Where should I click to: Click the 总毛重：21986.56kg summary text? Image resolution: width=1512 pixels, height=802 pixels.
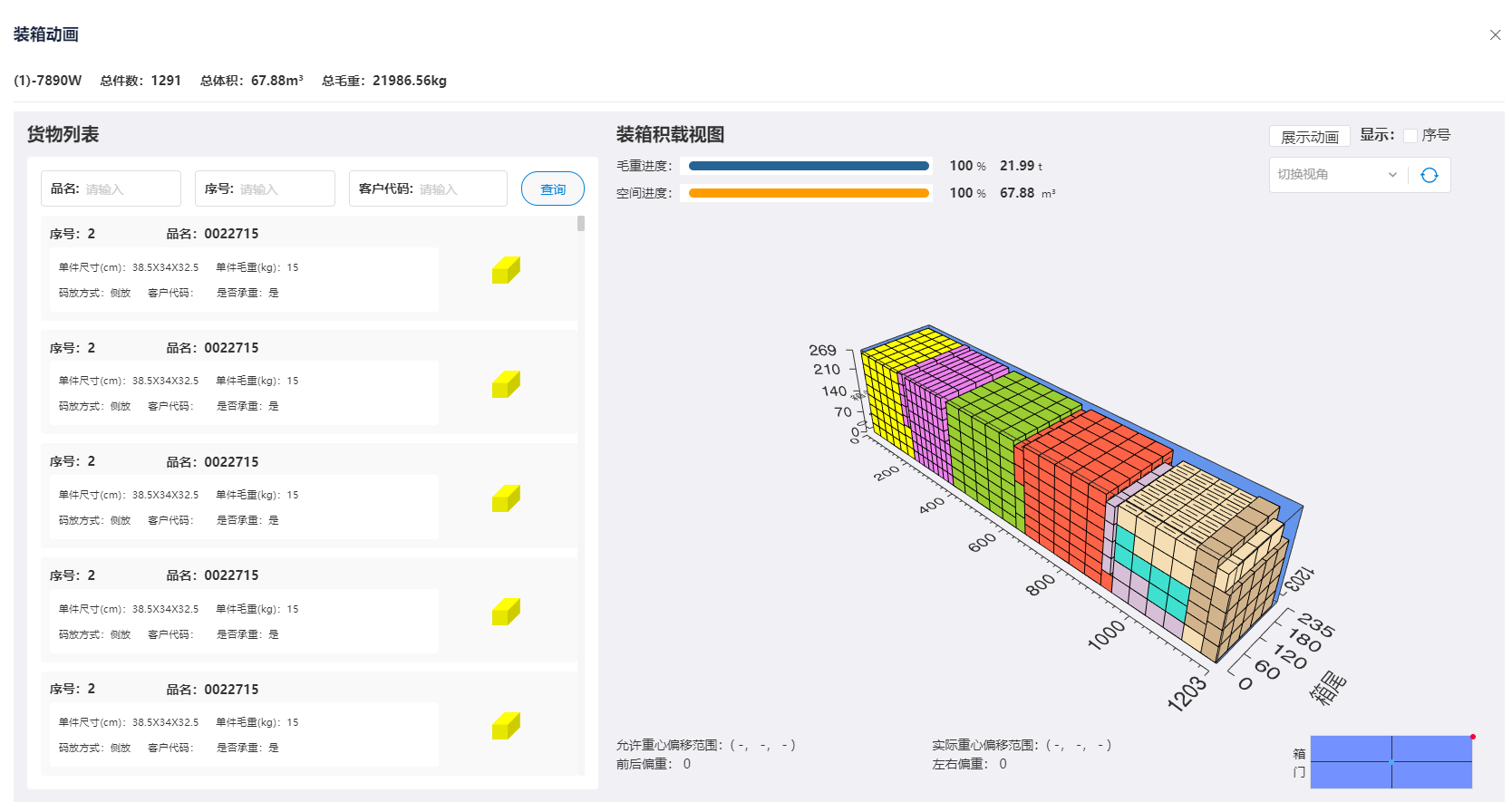(x=384, y=81)
